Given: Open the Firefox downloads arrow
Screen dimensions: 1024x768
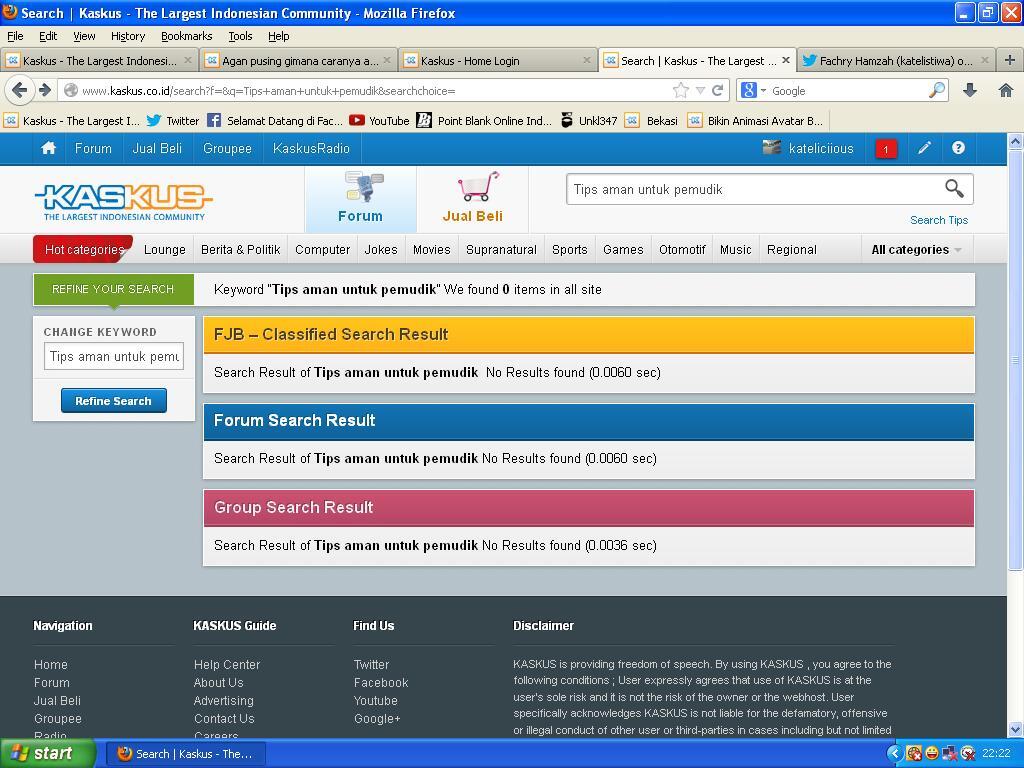Looking at the screenshot, I should [970, 91].
